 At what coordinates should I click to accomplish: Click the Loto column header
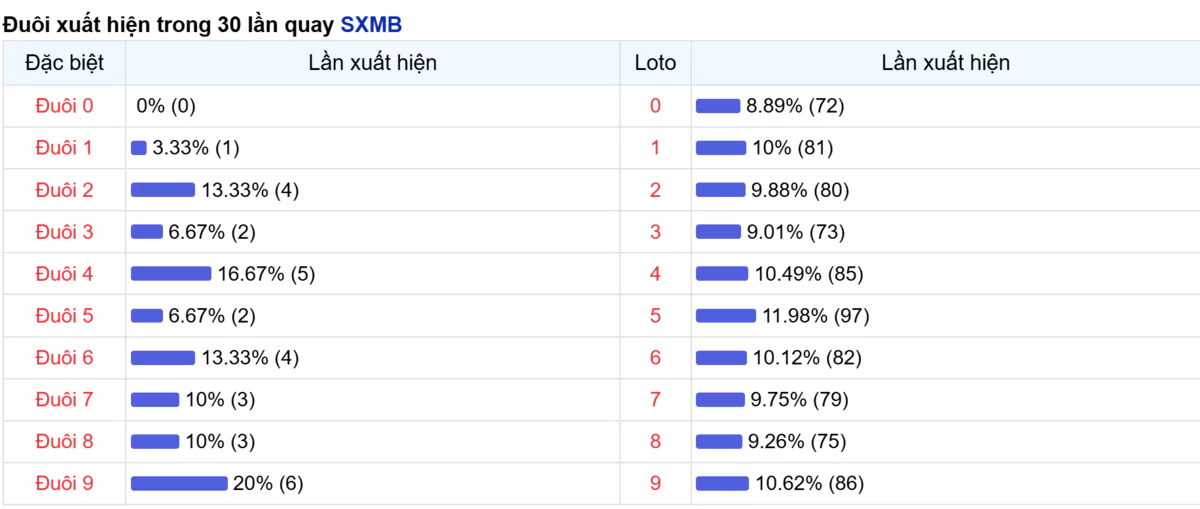[x=655, y=63]
